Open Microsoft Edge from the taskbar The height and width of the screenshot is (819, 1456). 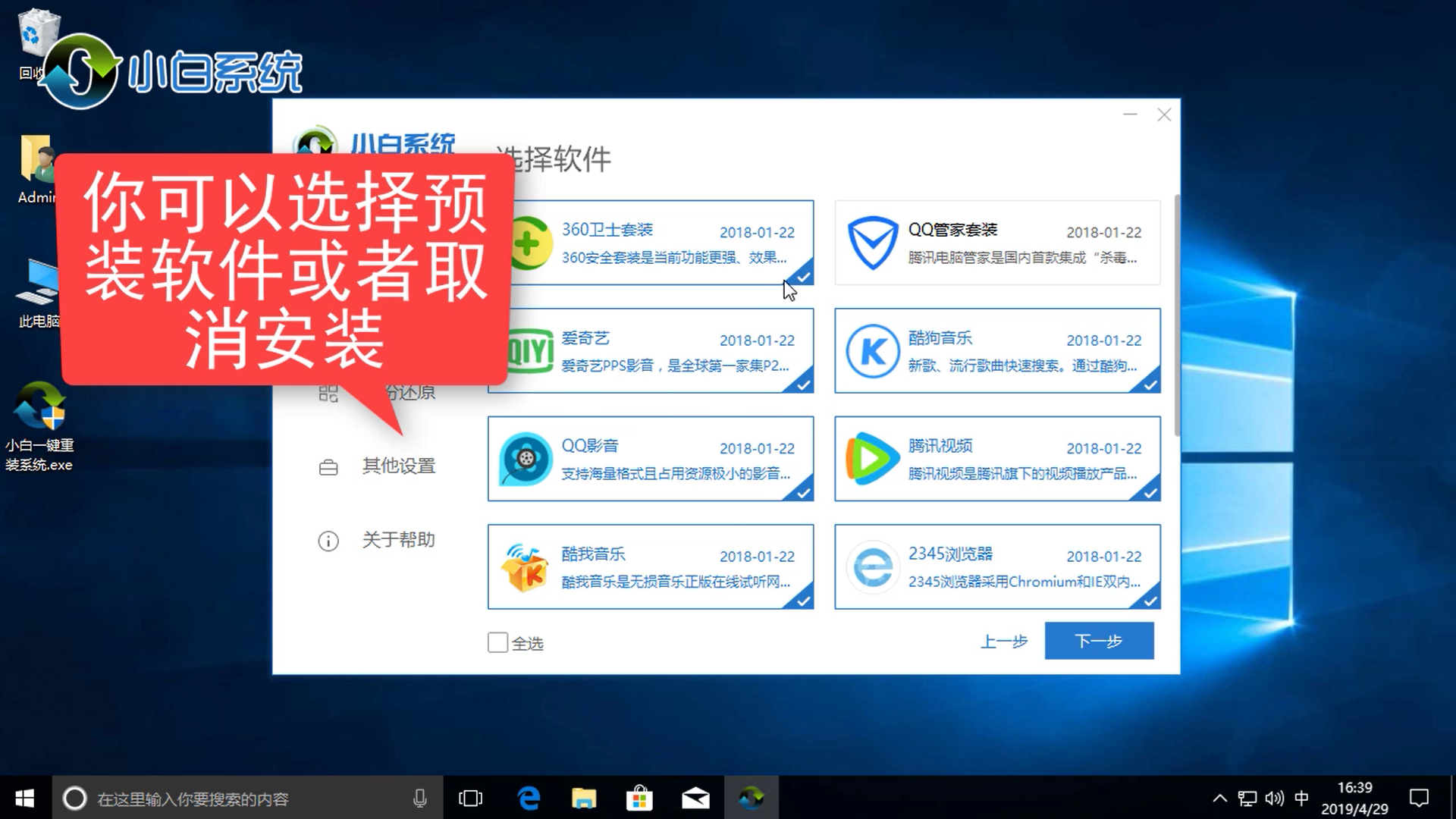529,798
